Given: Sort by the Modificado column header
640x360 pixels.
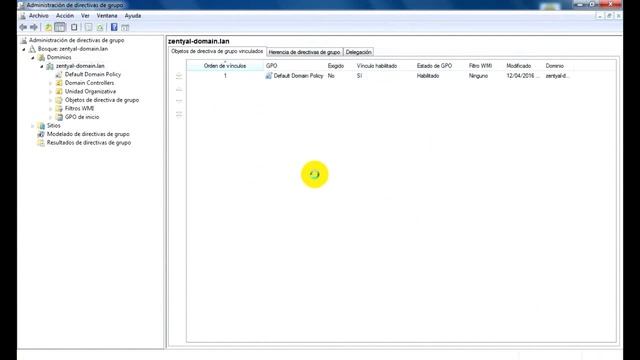Looking at the screenshot, I should (x=524, y=66).
